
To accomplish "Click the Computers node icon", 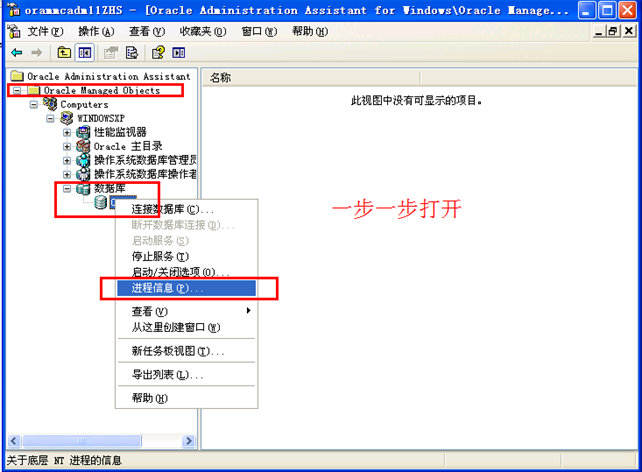I will (x=50, y=104).
